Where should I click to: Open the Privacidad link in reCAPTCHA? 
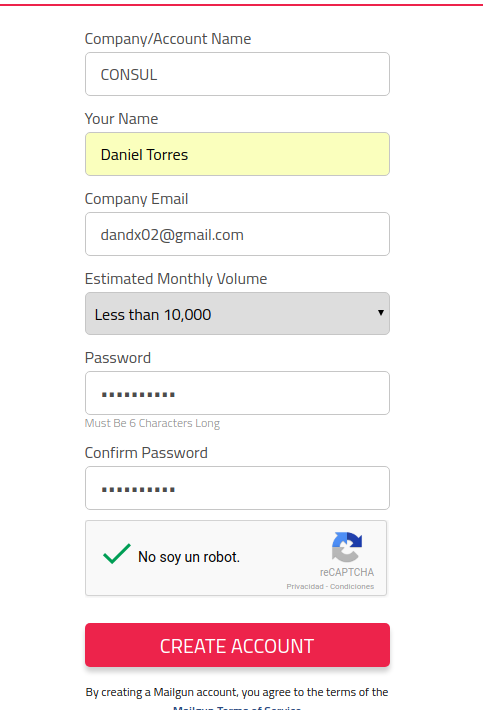[305, 586]
